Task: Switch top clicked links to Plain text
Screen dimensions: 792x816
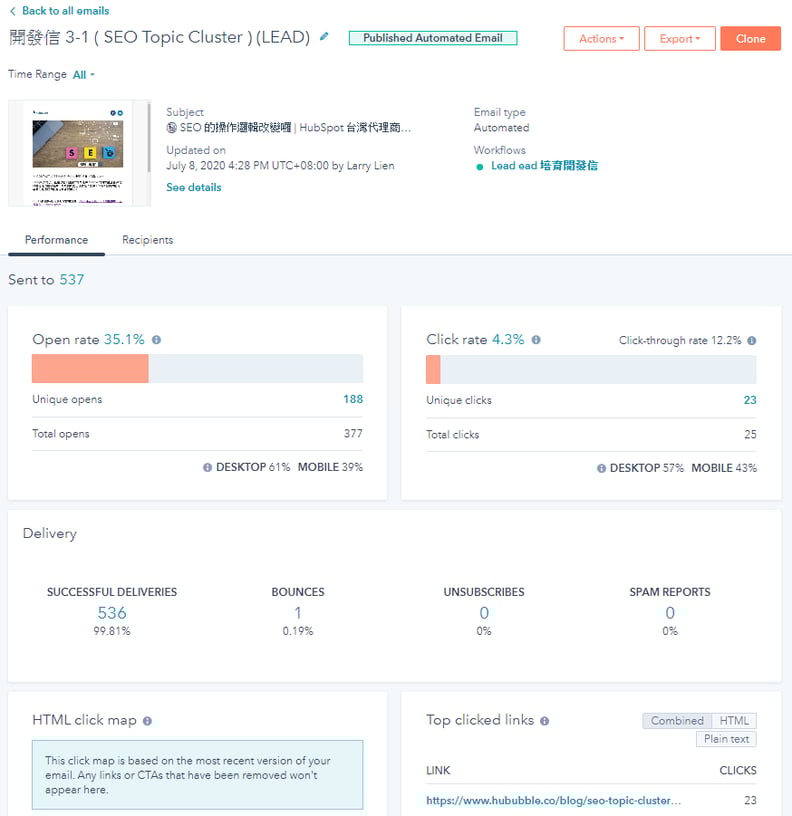Action: point(726,740)
